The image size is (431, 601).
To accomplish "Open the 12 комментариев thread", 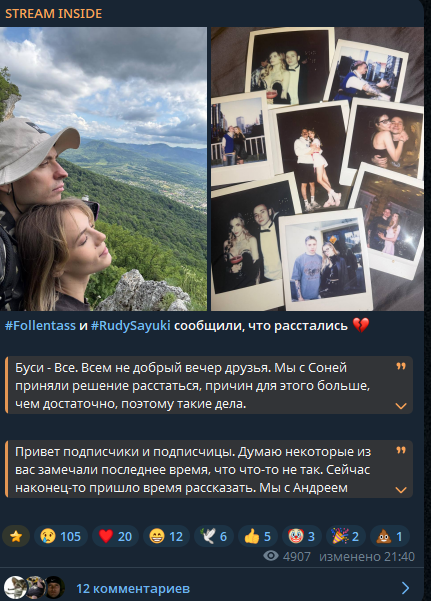I will (133, 588).
